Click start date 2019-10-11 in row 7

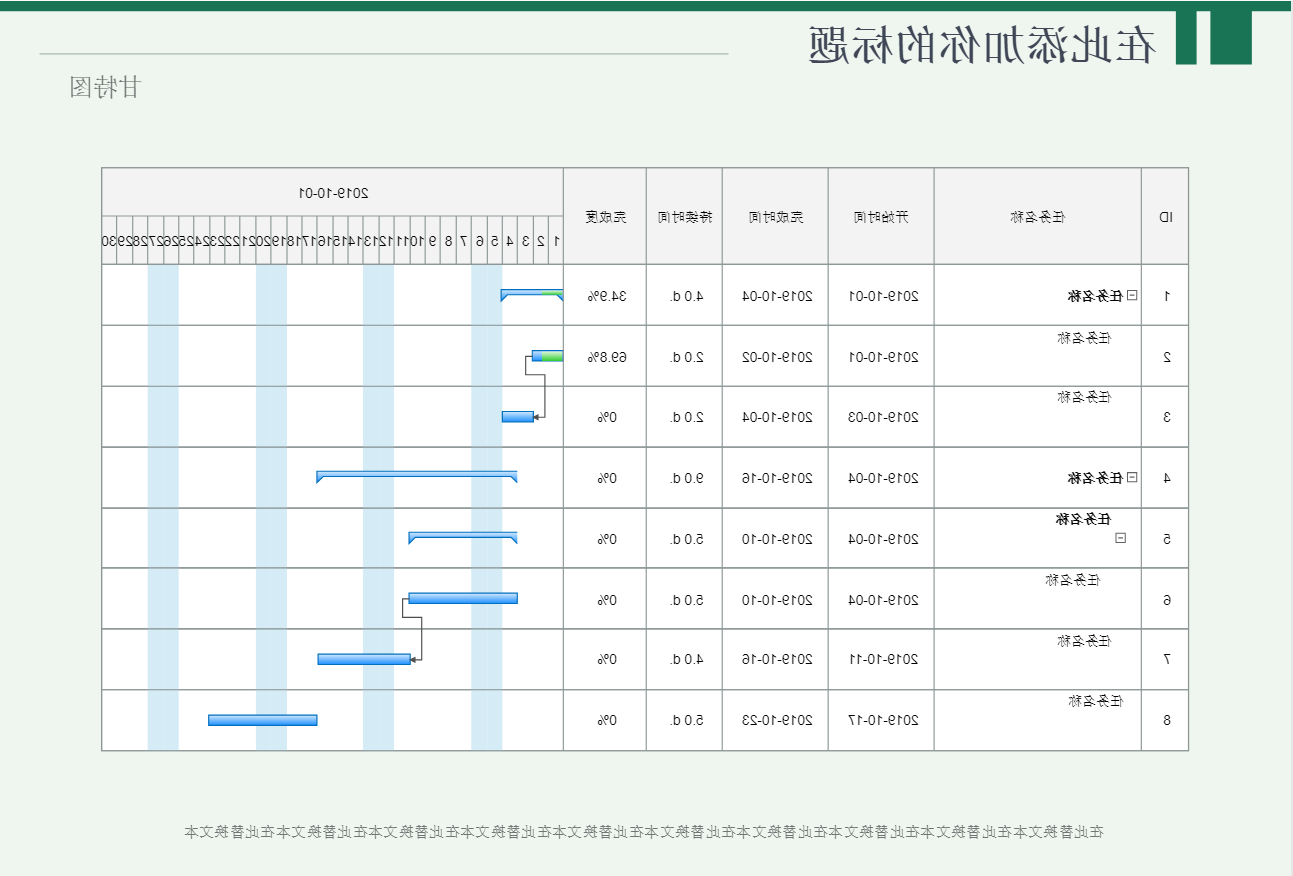pos(881,659)
